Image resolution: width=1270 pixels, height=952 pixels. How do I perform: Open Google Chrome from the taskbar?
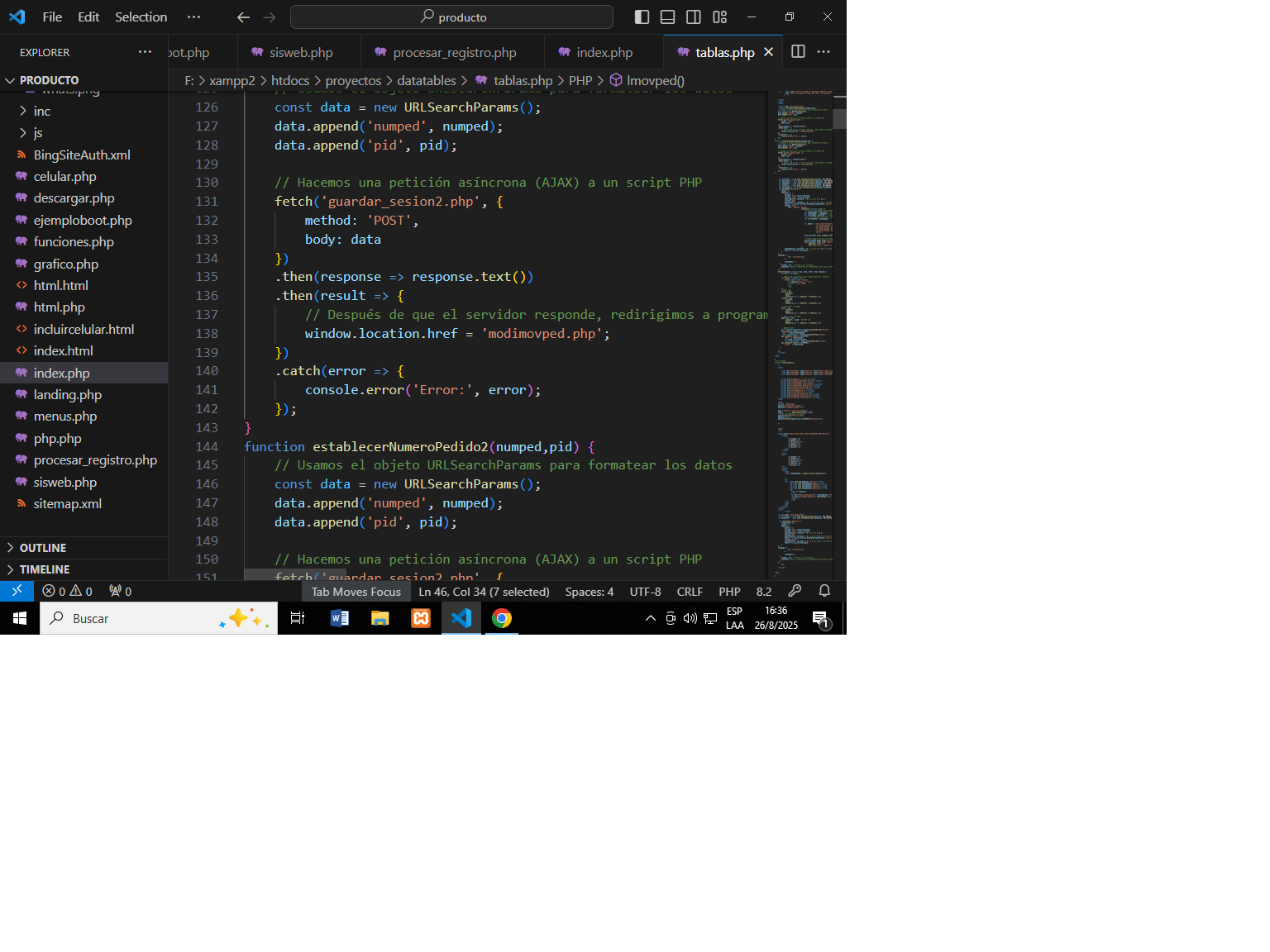click(x=501, y=618)
